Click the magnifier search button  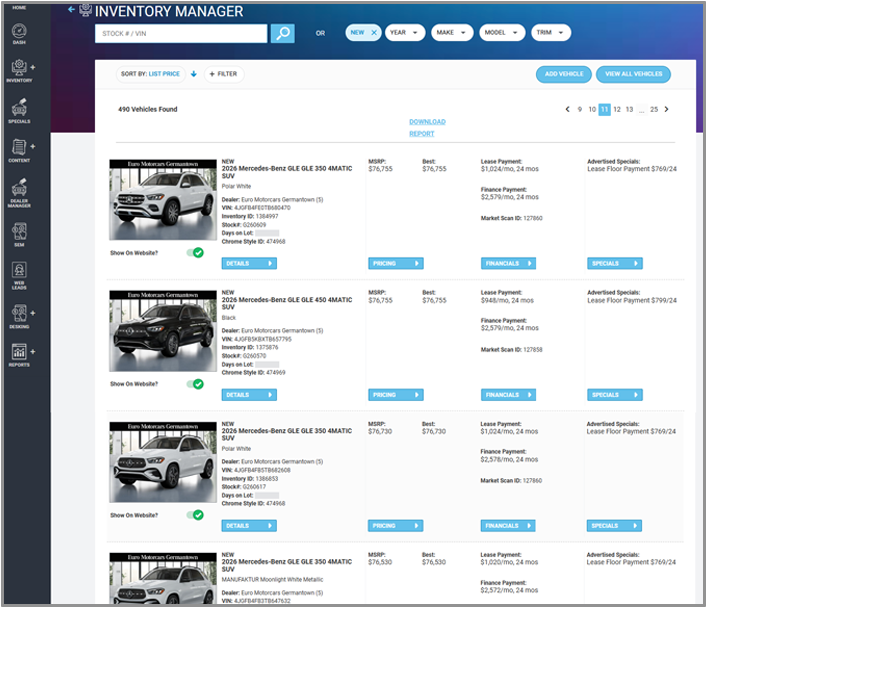[x=283, y=33]
